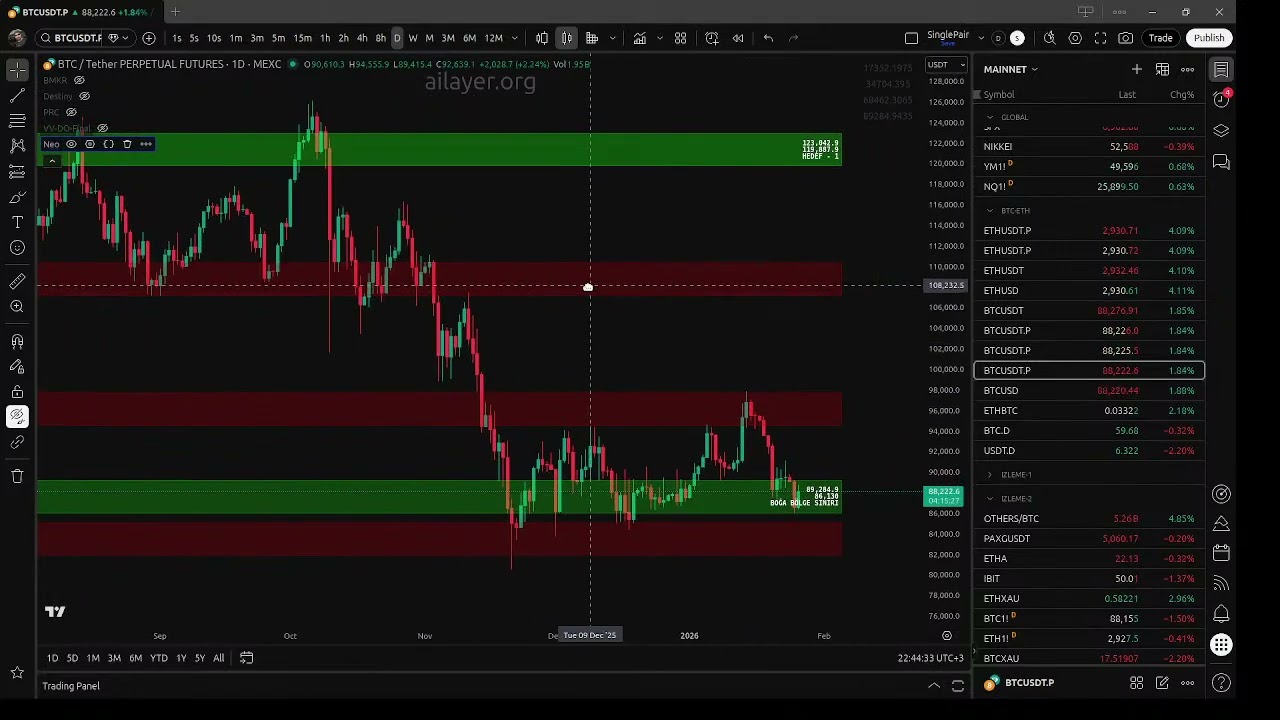Open NIKKEI row in watchlist
Viewport: 1280px width, 720px height.
(x=1089, y=146)
